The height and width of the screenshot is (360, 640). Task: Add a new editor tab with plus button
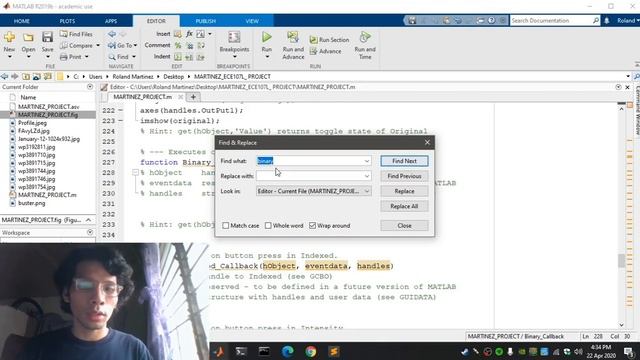coord(193,97)
